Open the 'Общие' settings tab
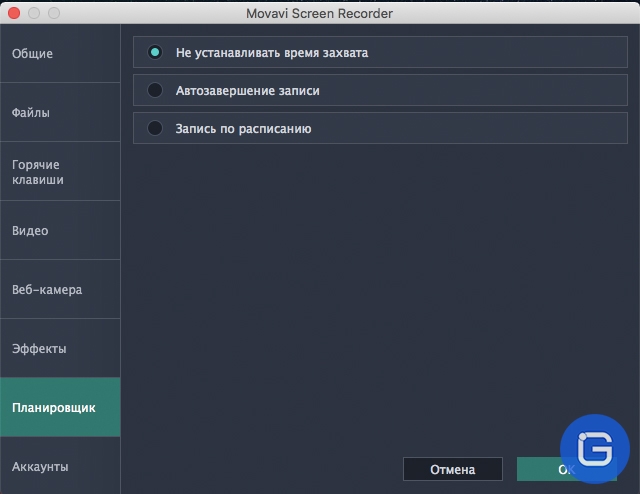The width and height of the screenshot is (640, 494). (60, 53)
